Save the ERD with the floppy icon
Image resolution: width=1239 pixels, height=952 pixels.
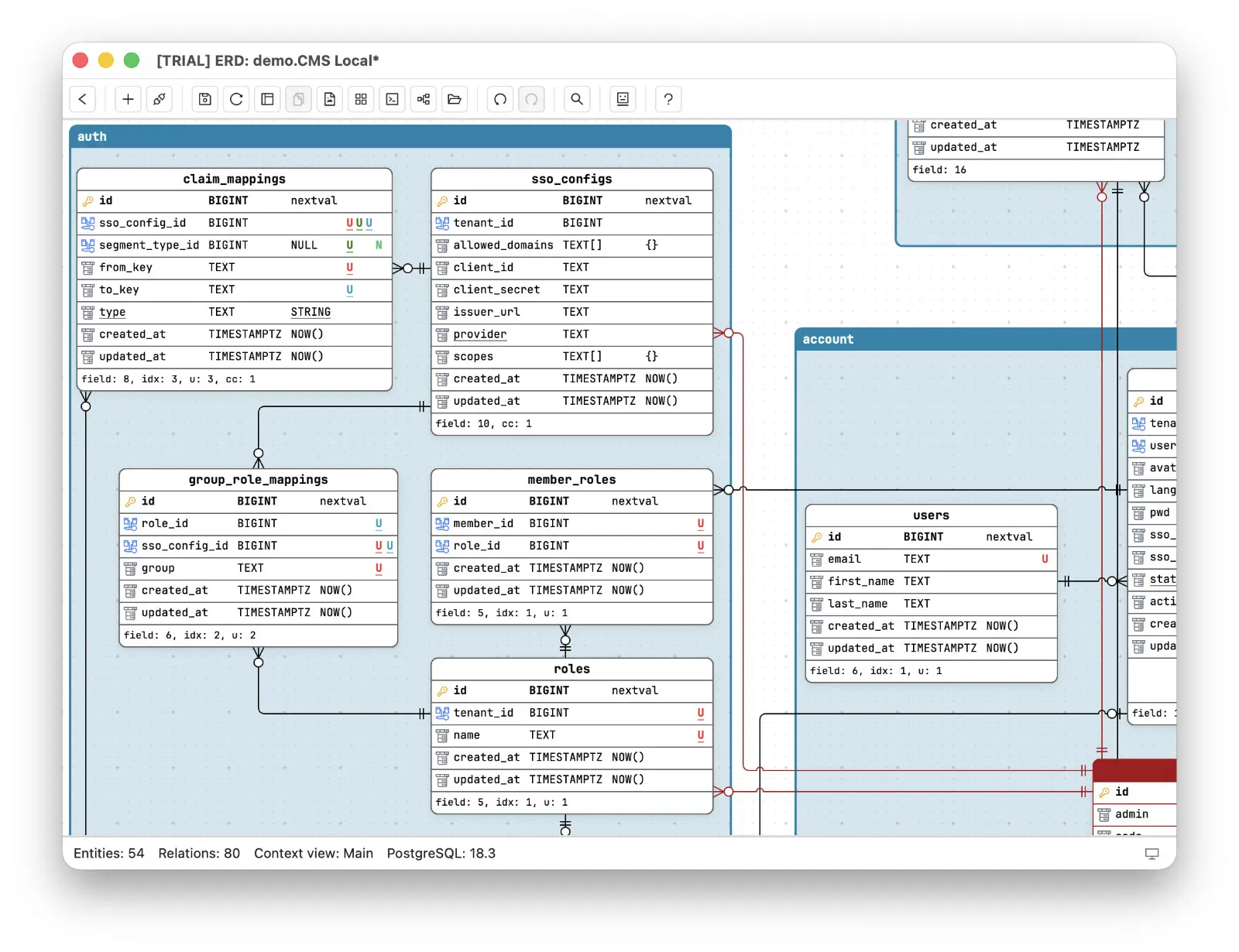pyautogui.click(x=205, y=99)
